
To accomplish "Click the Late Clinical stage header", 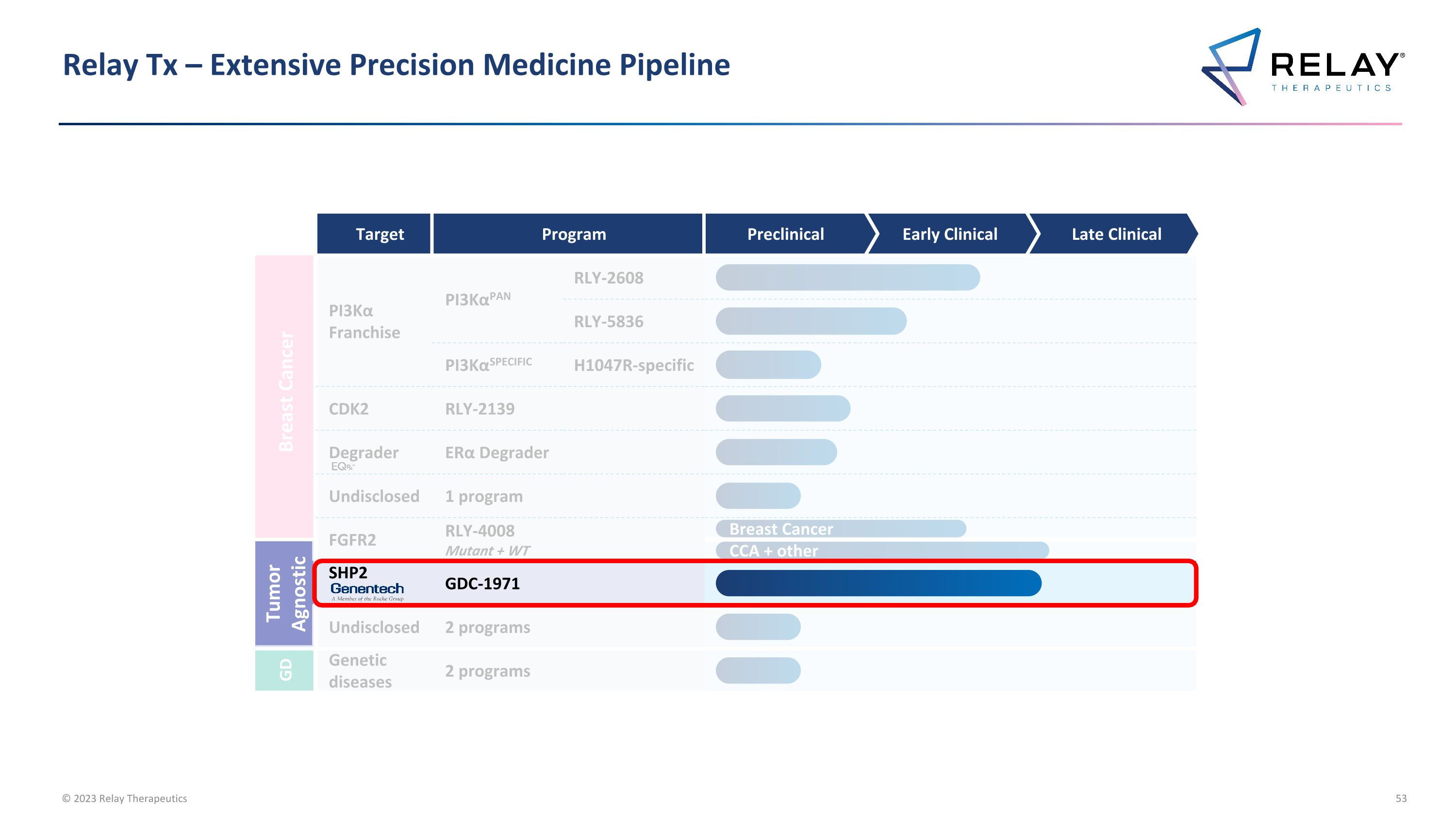I will tap(1116, 234).
